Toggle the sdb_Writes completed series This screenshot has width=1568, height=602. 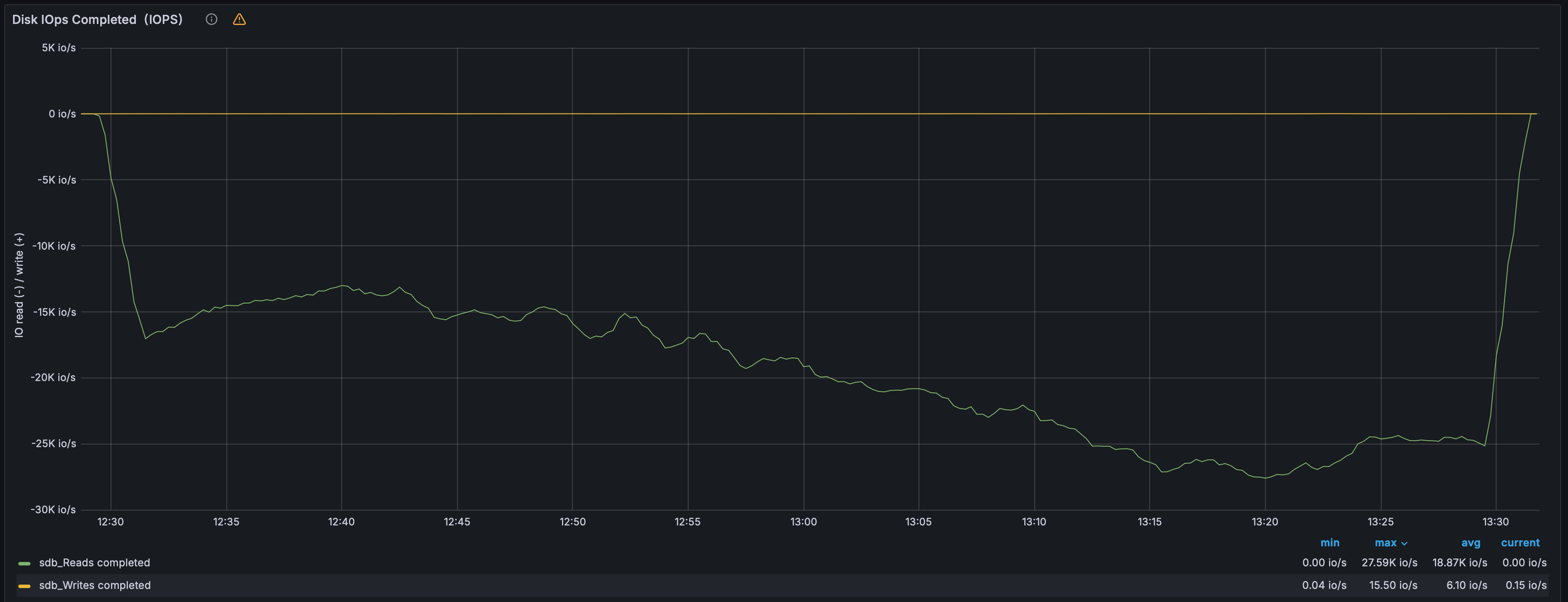tap(95, 585)
